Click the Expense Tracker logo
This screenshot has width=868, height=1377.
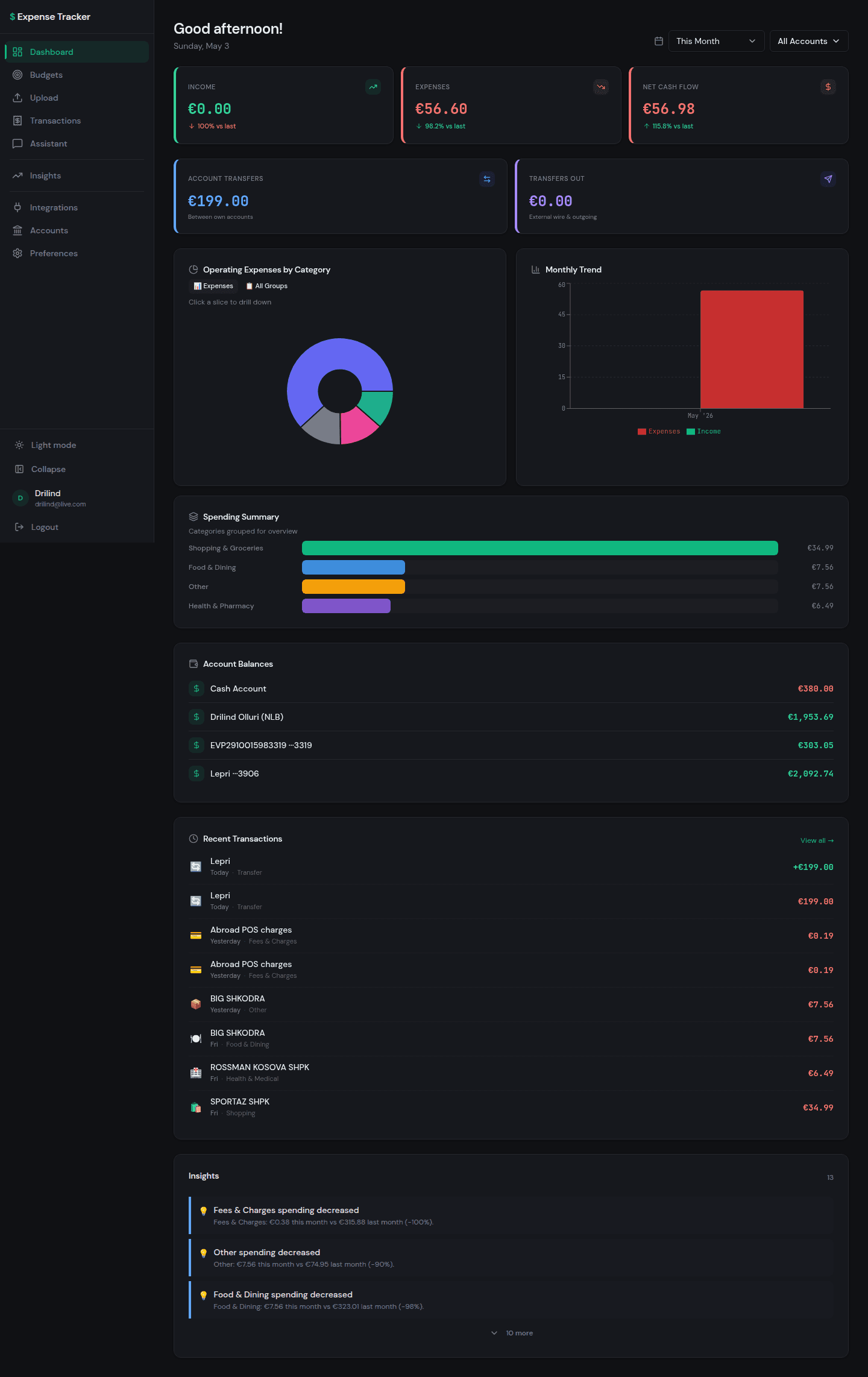tap(50, 17)
